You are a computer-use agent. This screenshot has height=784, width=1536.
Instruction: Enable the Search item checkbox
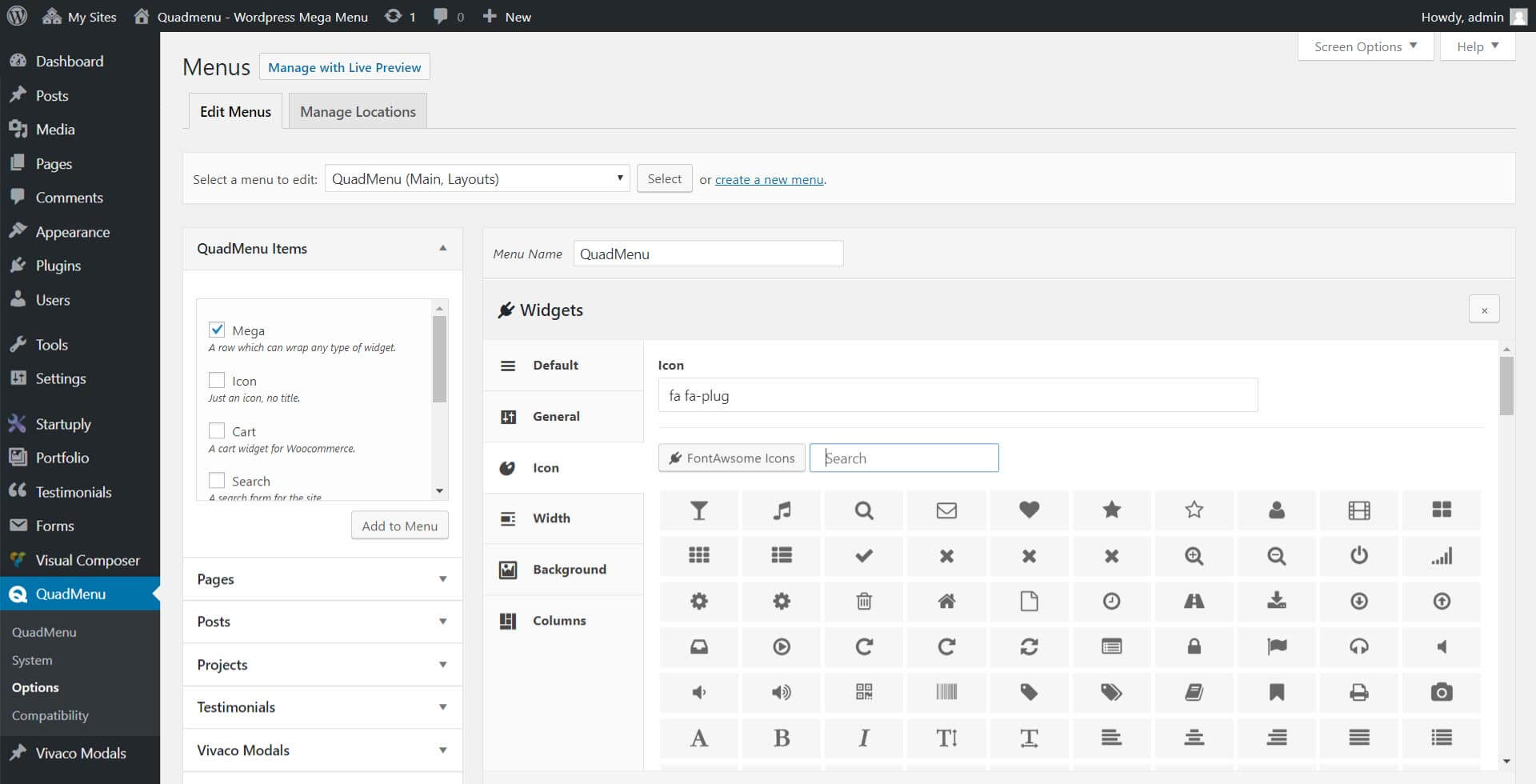[x=217, y=480]
